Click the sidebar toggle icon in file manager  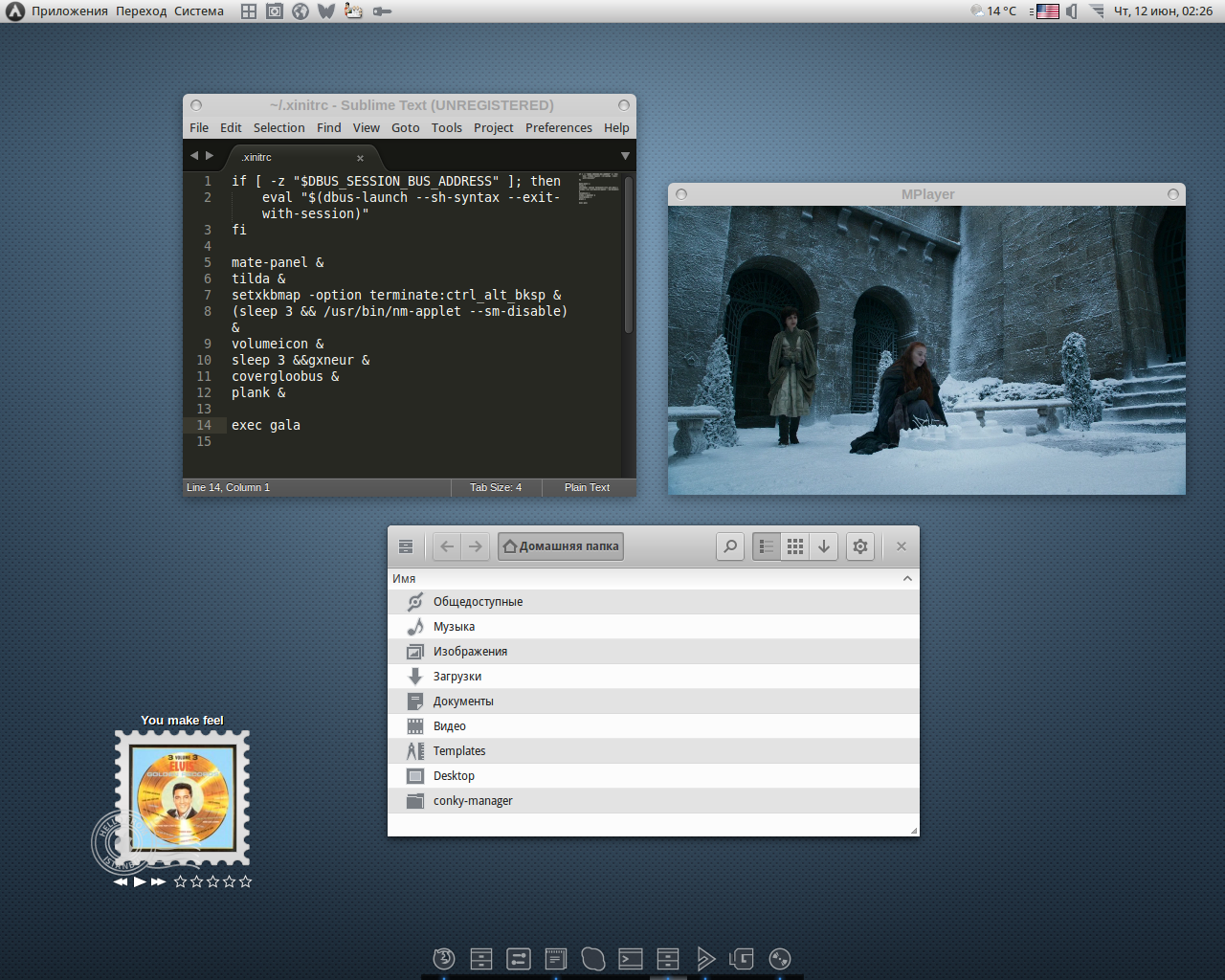click(x=406, y=546)
